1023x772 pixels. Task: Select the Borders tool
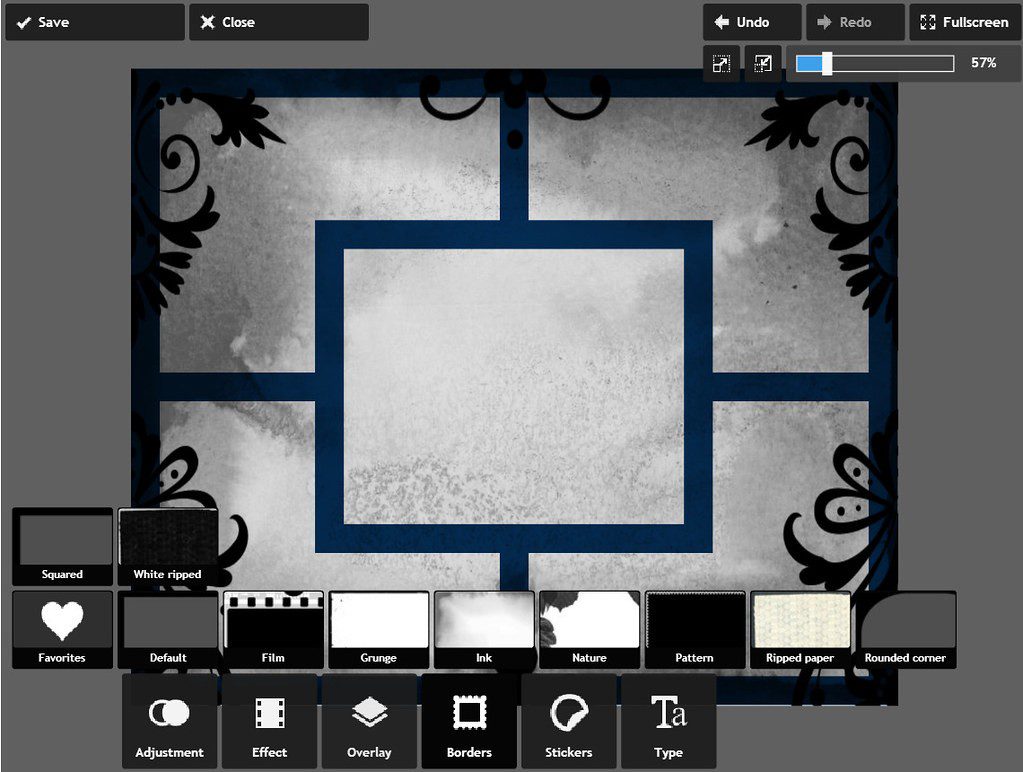pos(469,721)
